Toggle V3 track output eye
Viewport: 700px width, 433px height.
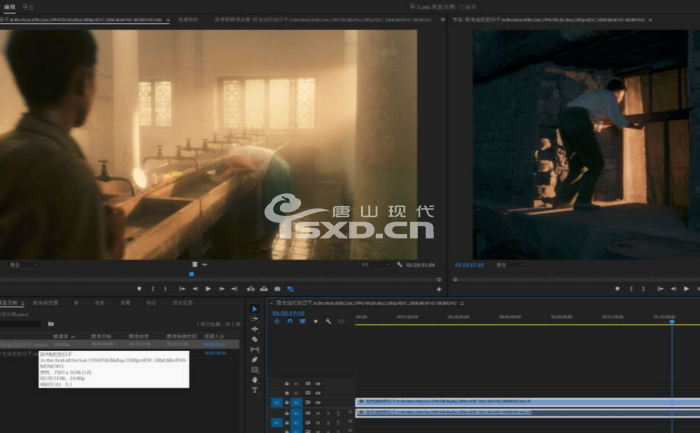[x=318, y=384]
